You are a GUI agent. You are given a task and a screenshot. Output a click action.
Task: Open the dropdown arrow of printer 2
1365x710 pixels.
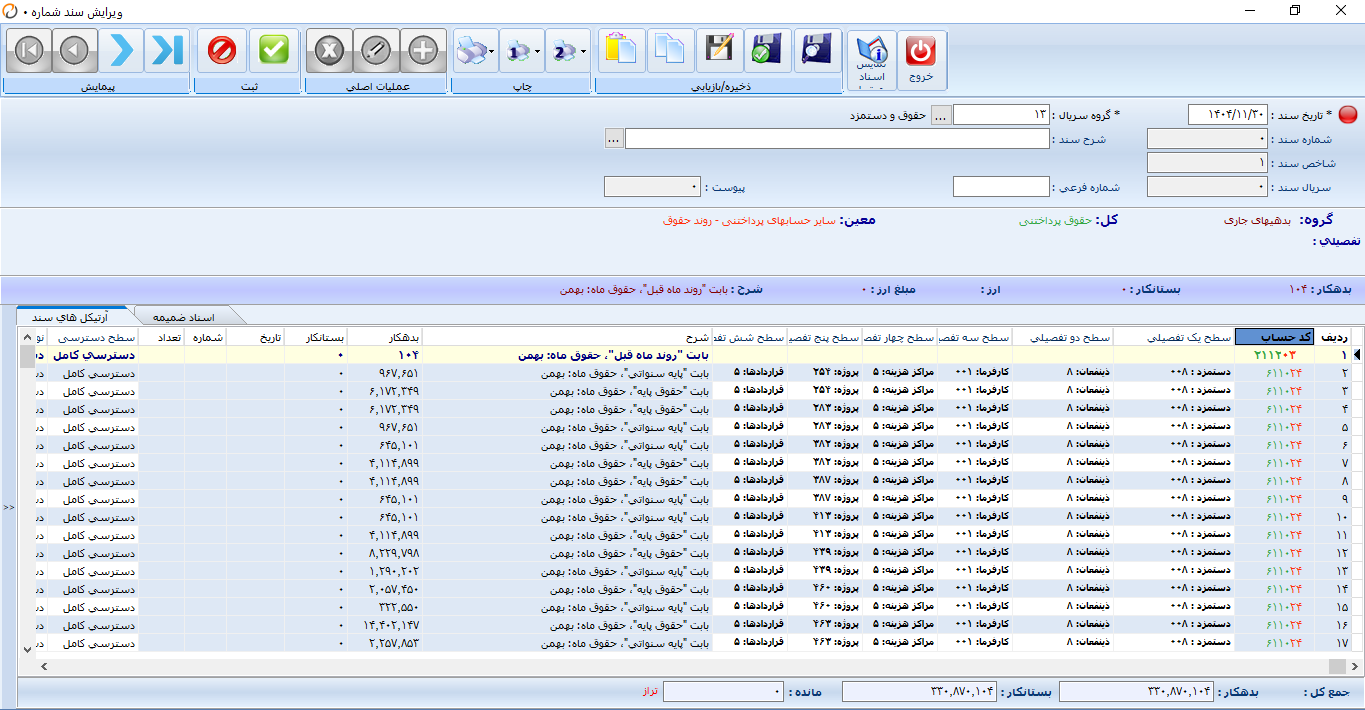[585, 51]
